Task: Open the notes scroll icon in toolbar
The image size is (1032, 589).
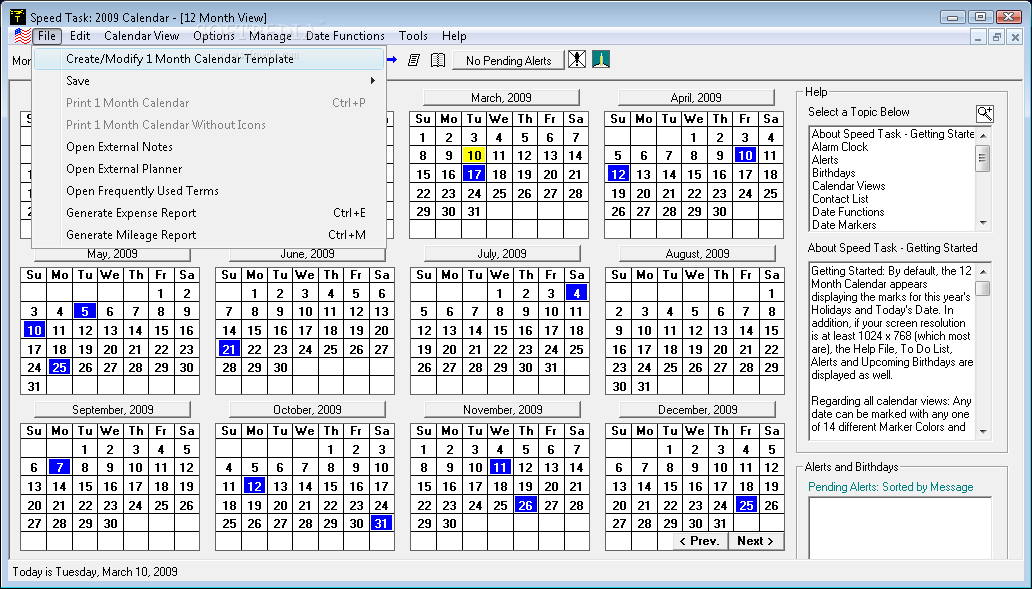Action: (x=413, y=60)
